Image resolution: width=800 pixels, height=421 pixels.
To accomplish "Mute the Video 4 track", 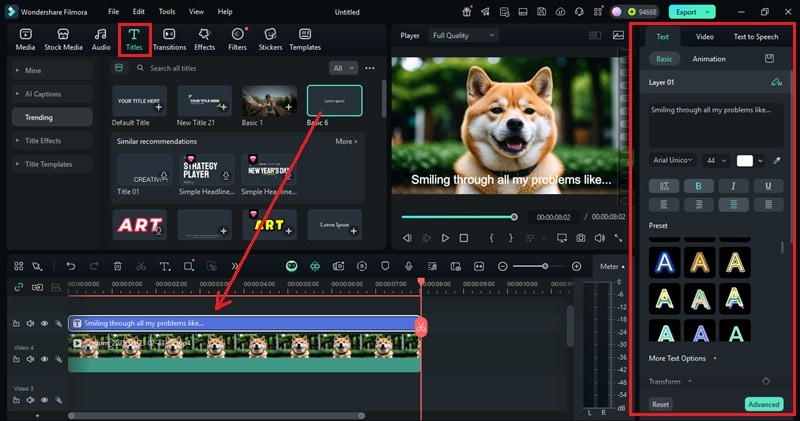I will 30,359.
